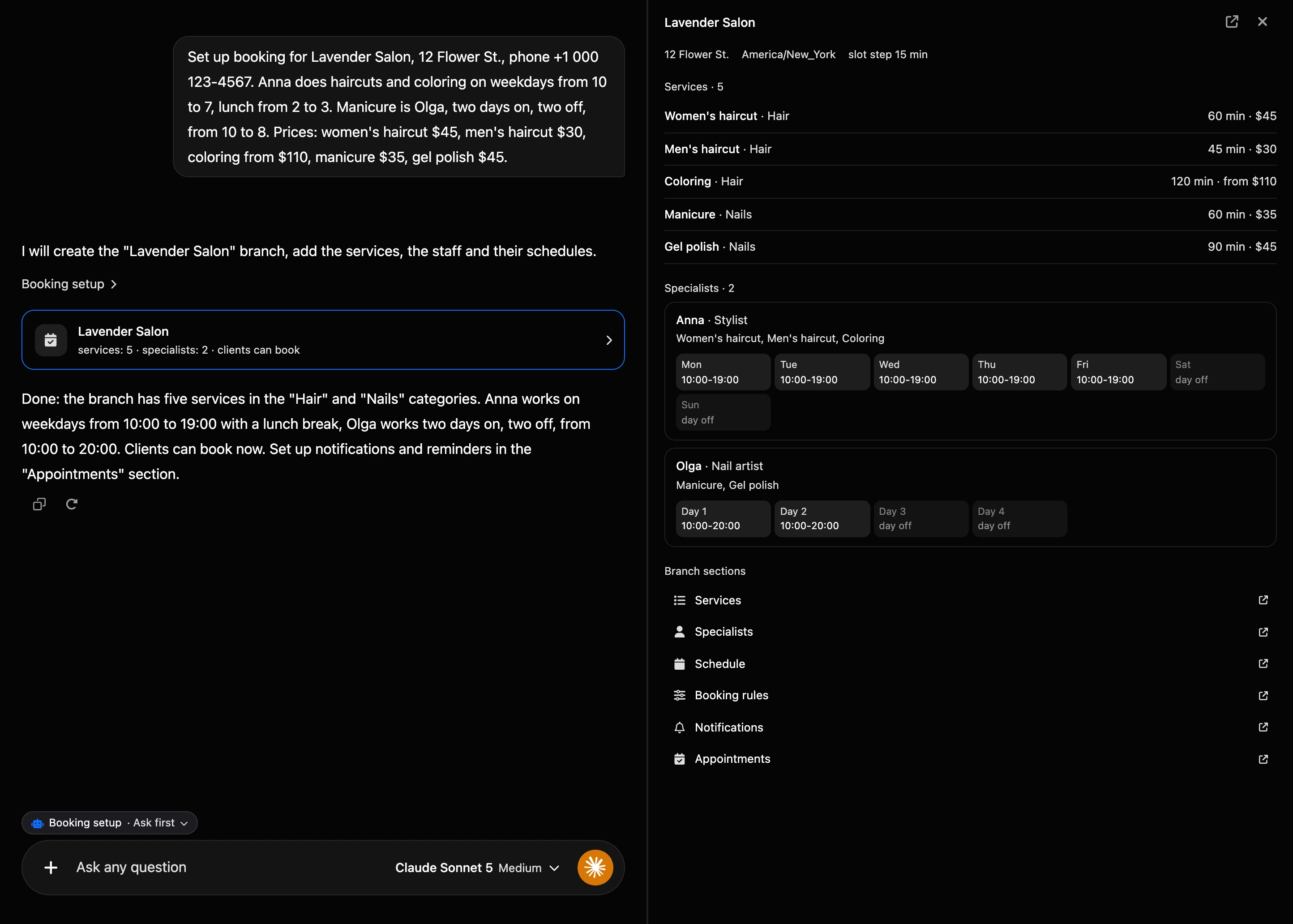Regenerate the assistant response
Viewport: 1293px width, 924px height.
pos(72,504)
